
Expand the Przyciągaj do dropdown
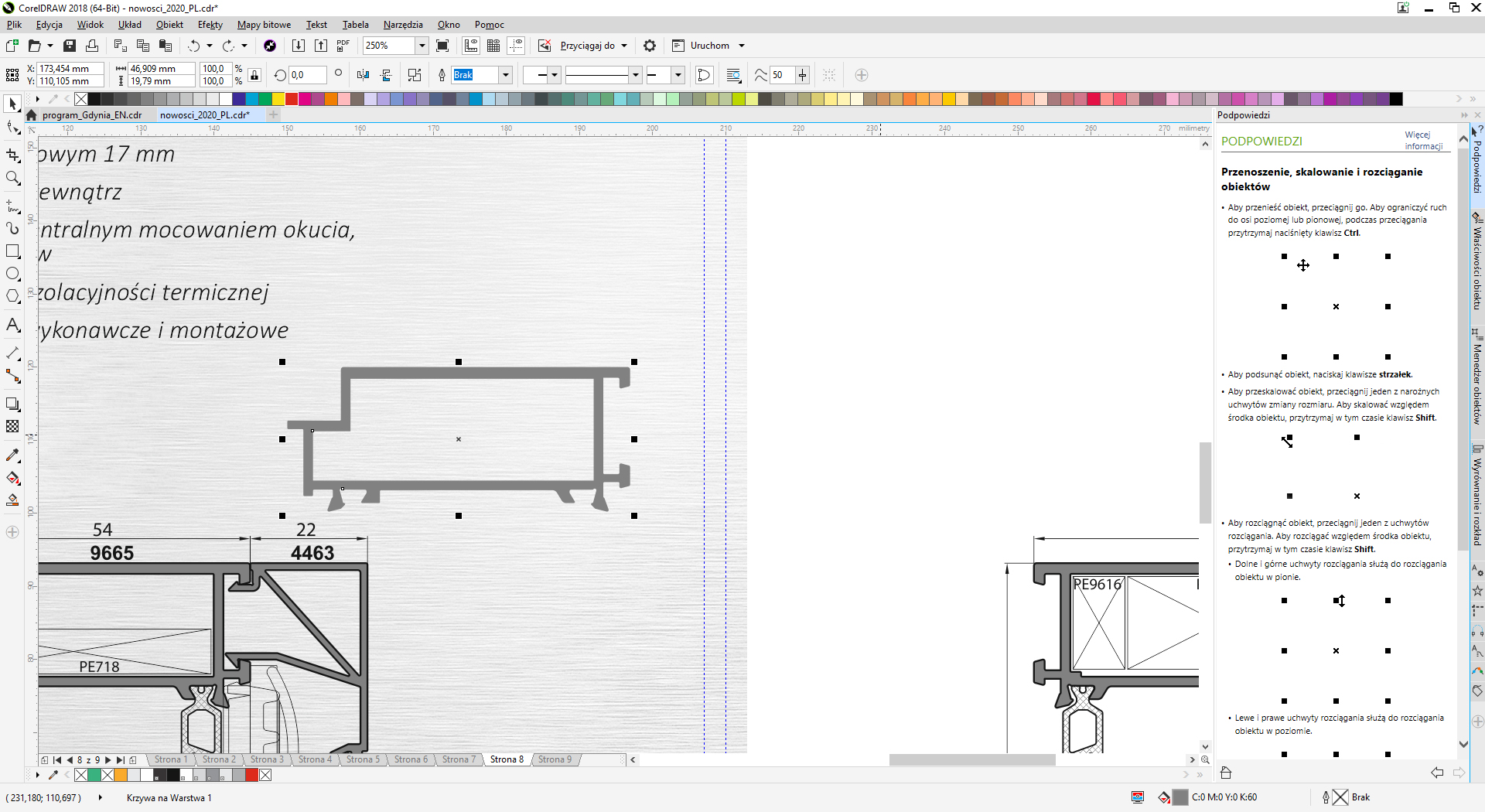click(624, 46)
